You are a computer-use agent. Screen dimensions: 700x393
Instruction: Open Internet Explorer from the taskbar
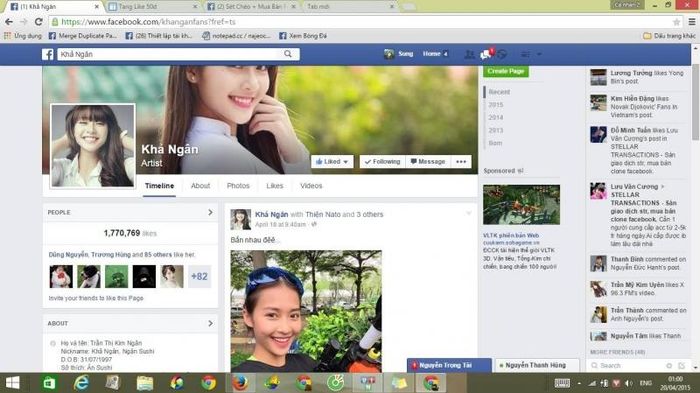pyautogui.click(x=81, y=383)
